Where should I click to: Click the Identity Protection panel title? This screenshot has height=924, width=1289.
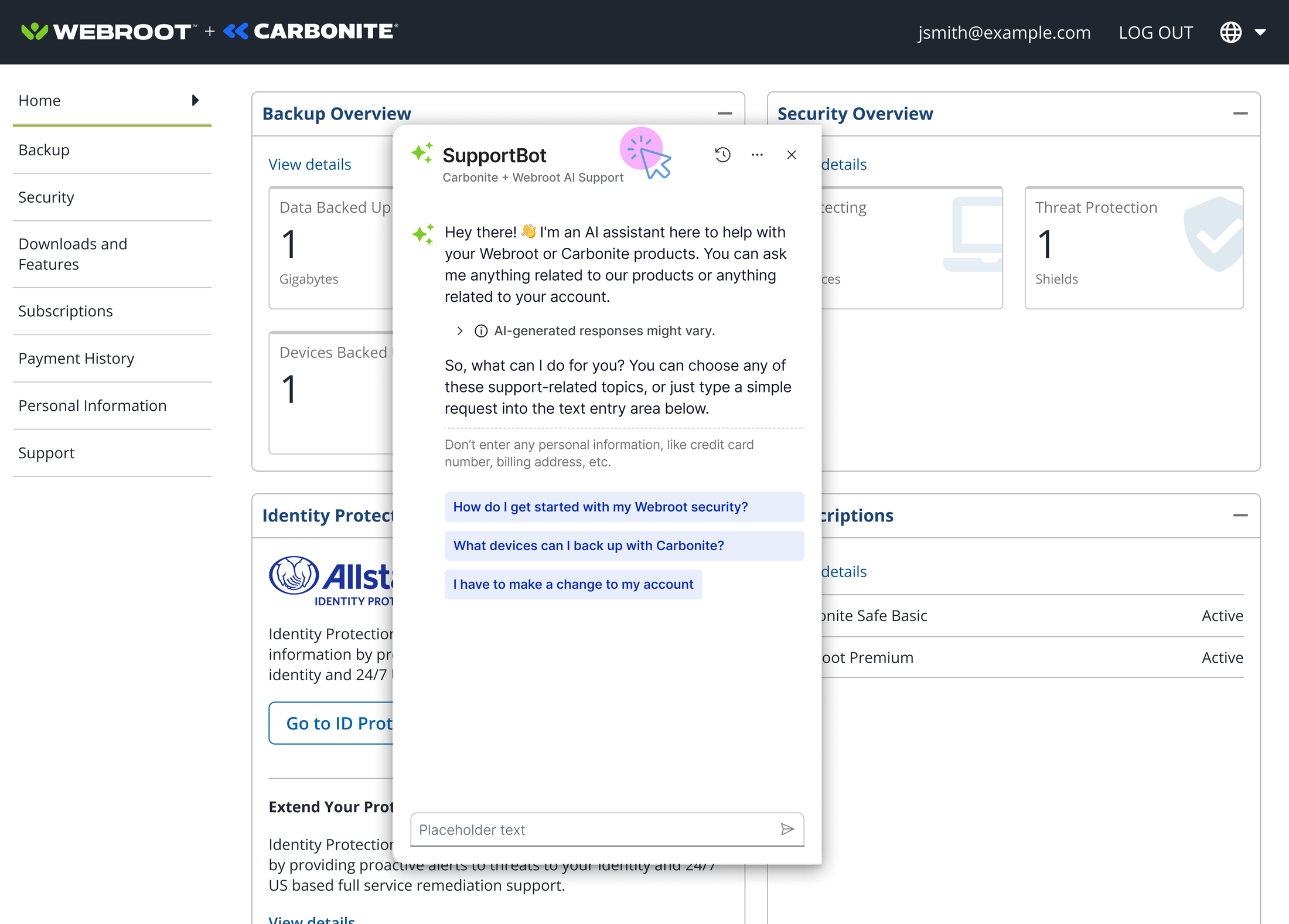[x=328, y=515]
